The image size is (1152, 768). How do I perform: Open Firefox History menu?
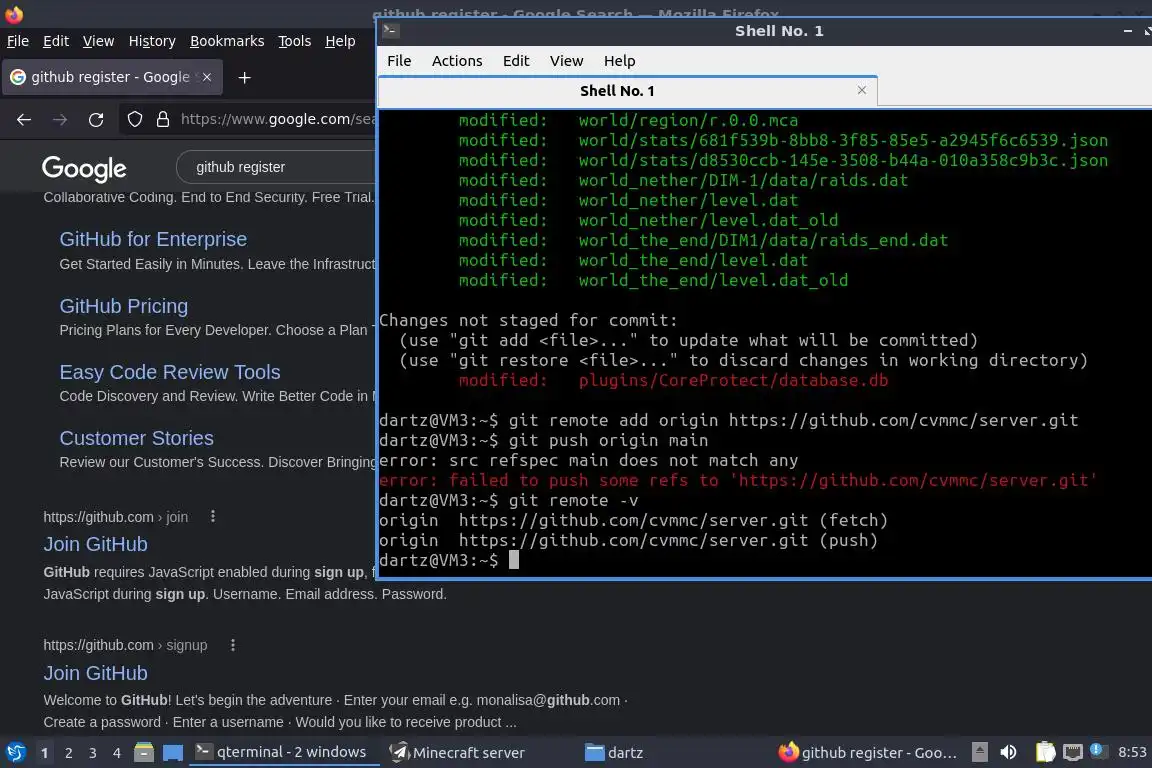pos(152,41)
